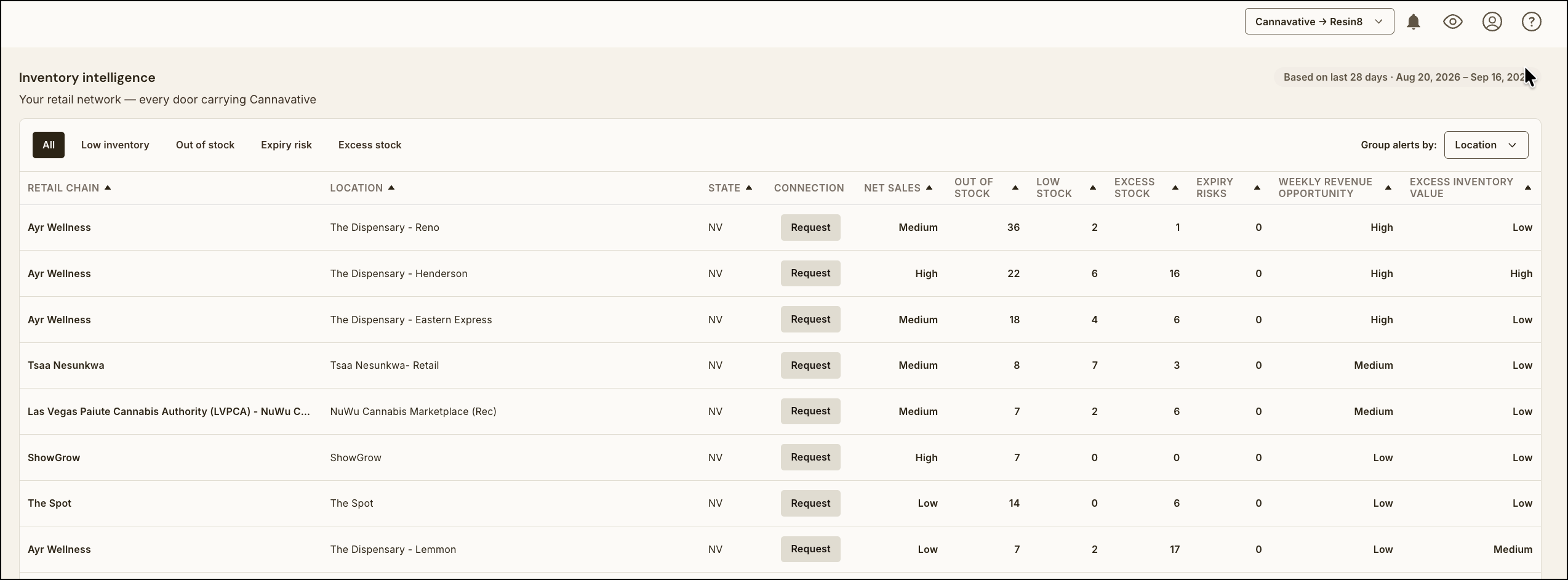Viewport: 1568px width, 580px height.
Task: Select the Tsaa Nesunkwa retail chain name
Action: [66, 365]
